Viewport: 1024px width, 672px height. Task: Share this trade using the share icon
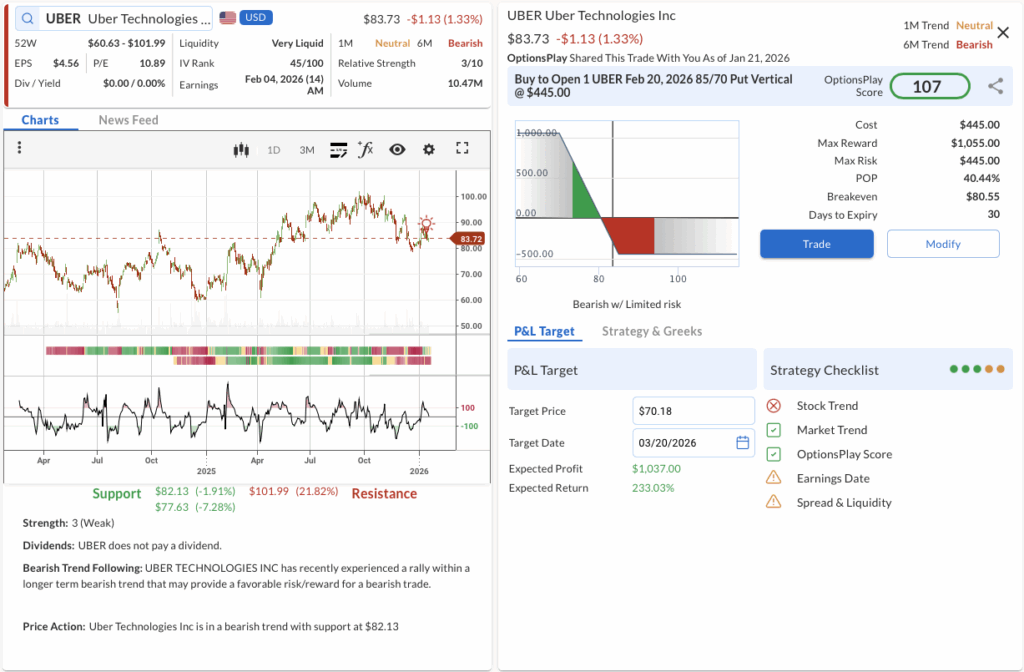click(995, 87)
